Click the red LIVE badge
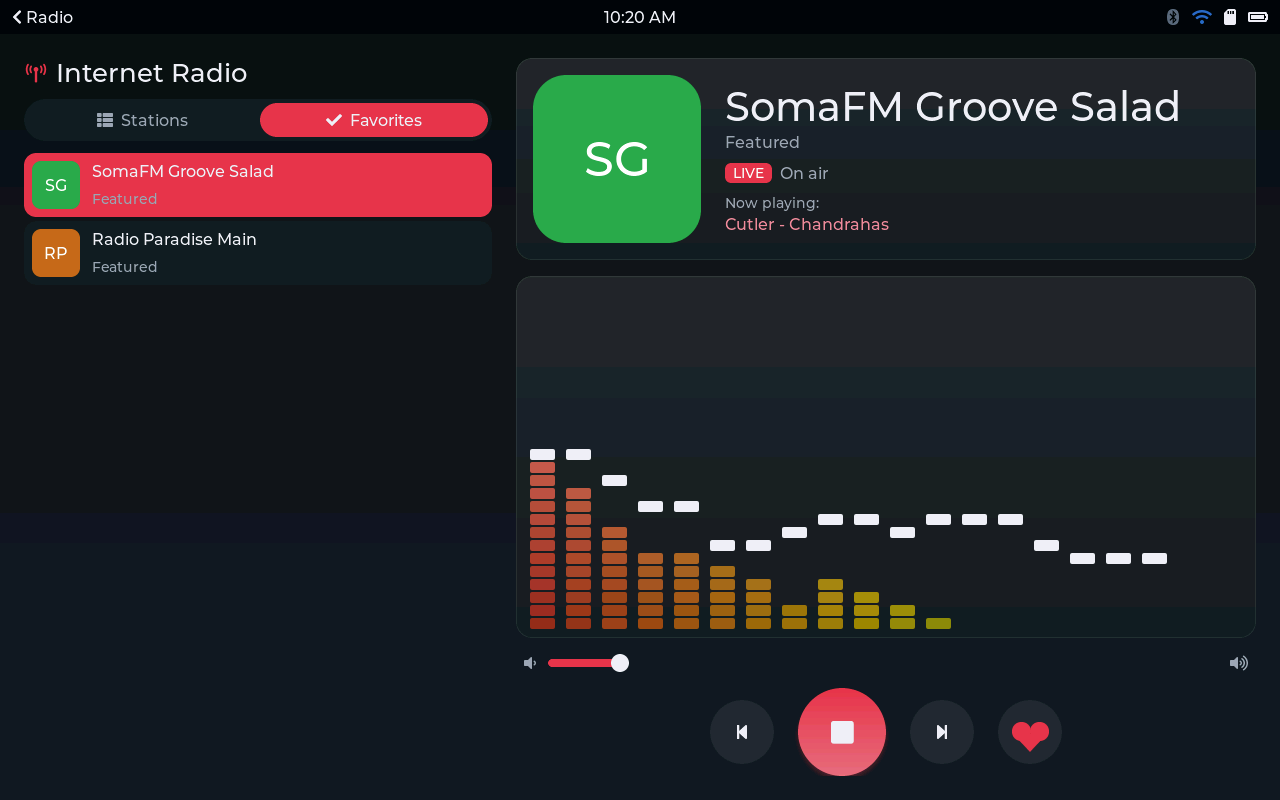Screen dimensions: 1280x800 748,173
